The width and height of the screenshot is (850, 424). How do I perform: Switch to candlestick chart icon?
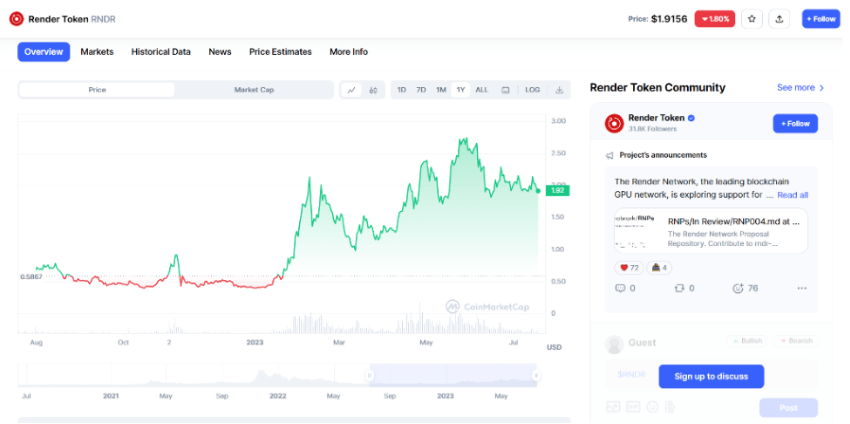pyautogui.click(x=373, y=90)
